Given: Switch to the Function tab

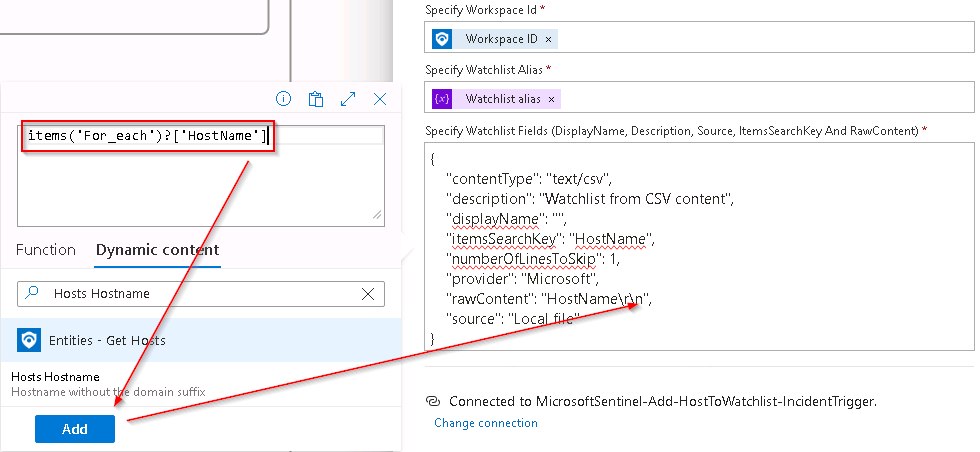Looking at the screenshot, I should tap(46, 250).
